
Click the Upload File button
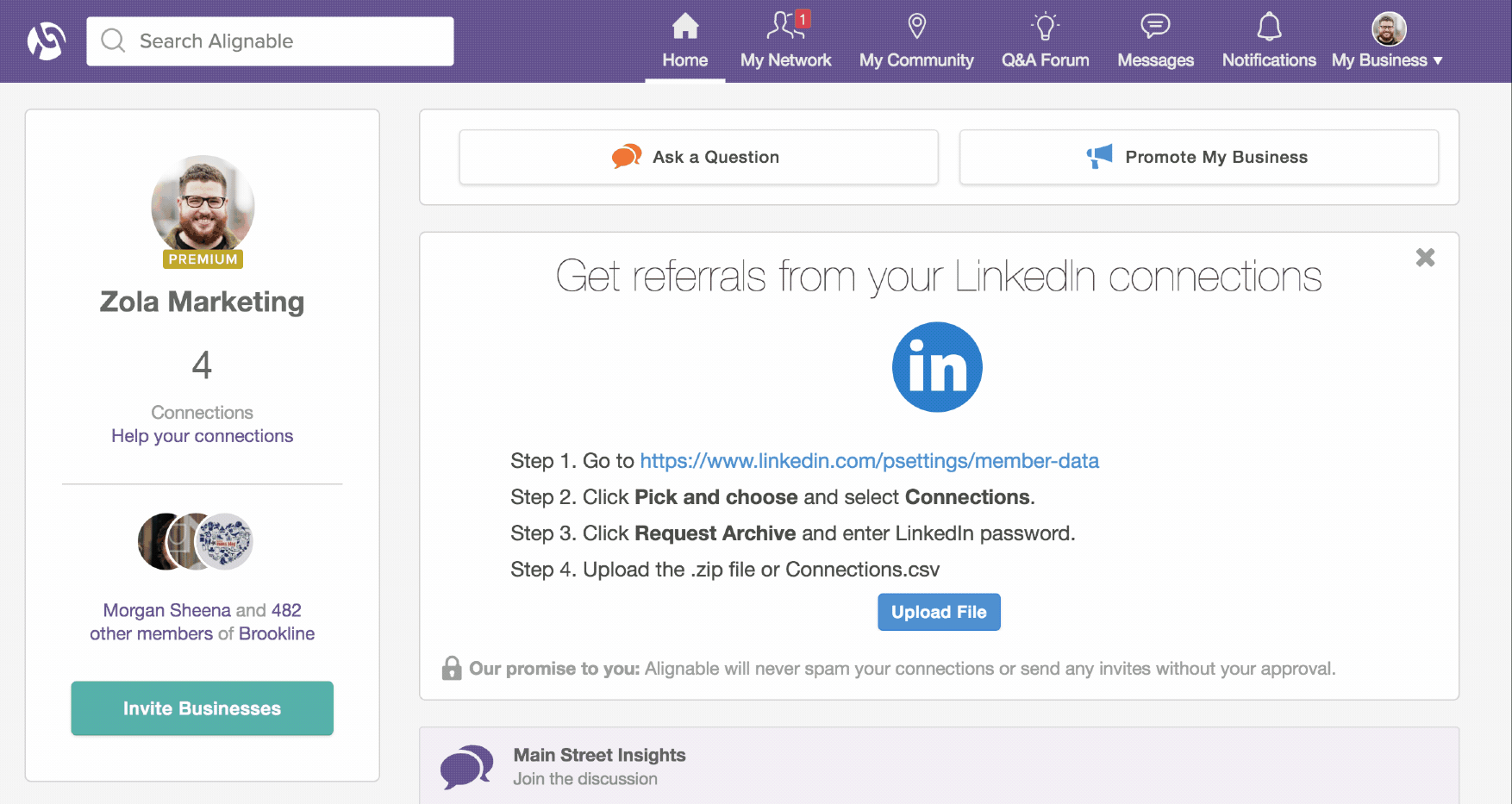tap(939, 612)
